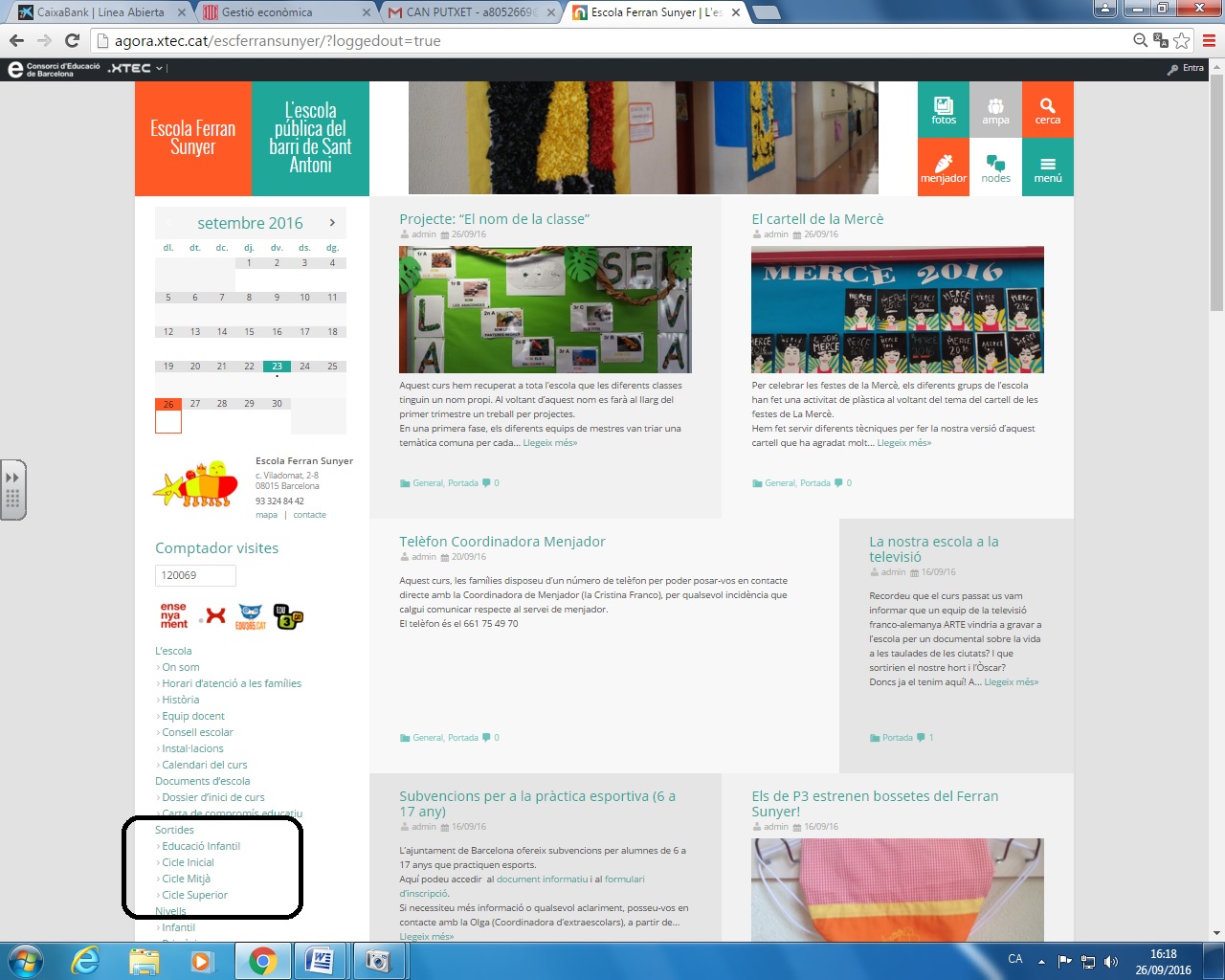Click the nodes tile icon
This screenshot has width=1225, height=980.
[x=995, y=167]
